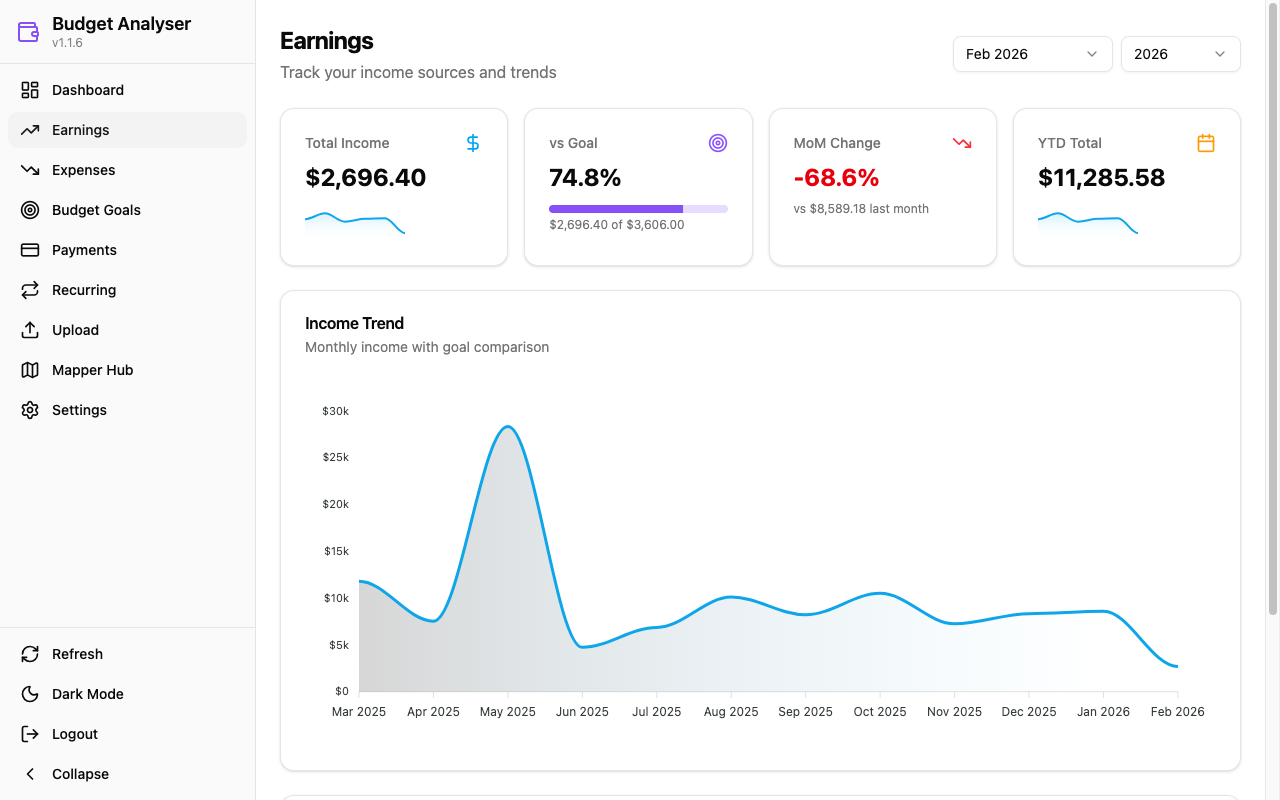Select the Dashboard grid icon in sidebar
The height and width of the screenshot is (800, 1280).
30,90
